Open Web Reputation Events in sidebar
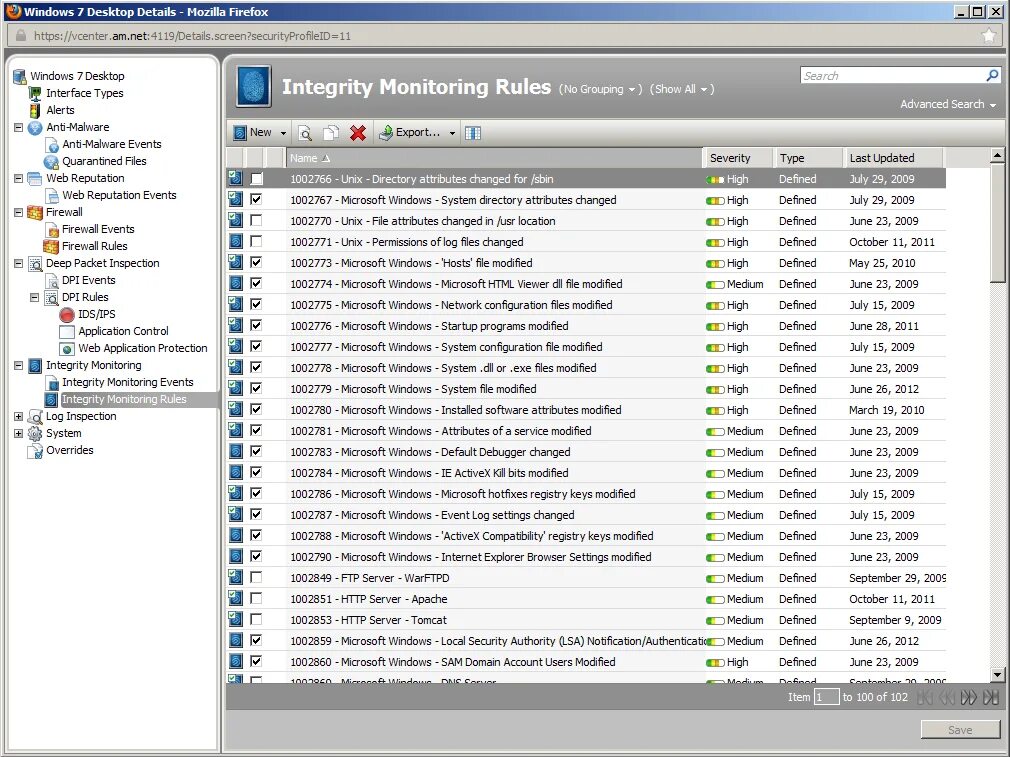Screen dimensions: 1010x757 click(119, 195)
